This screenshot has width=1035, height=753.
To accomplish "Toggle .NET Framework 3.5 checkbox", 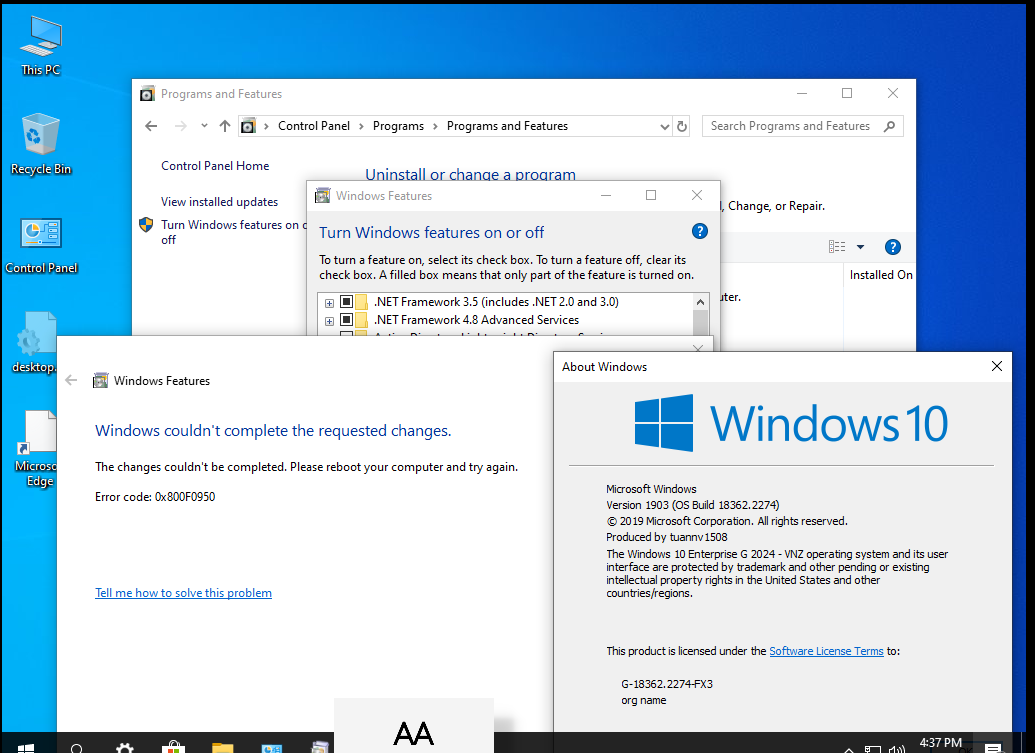I will pos(346,302).
